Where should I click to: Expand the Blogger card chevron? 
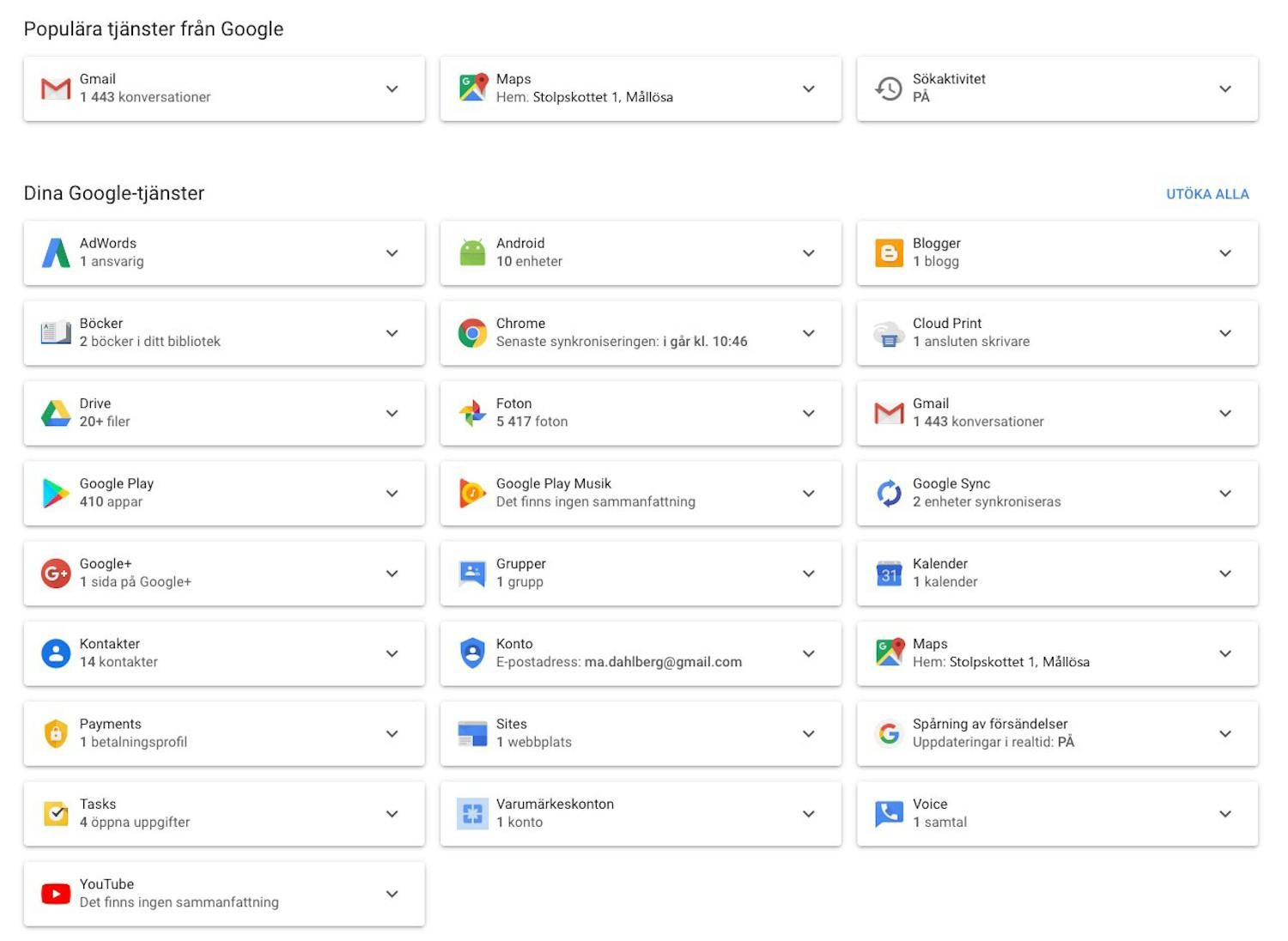[1225, 253]
